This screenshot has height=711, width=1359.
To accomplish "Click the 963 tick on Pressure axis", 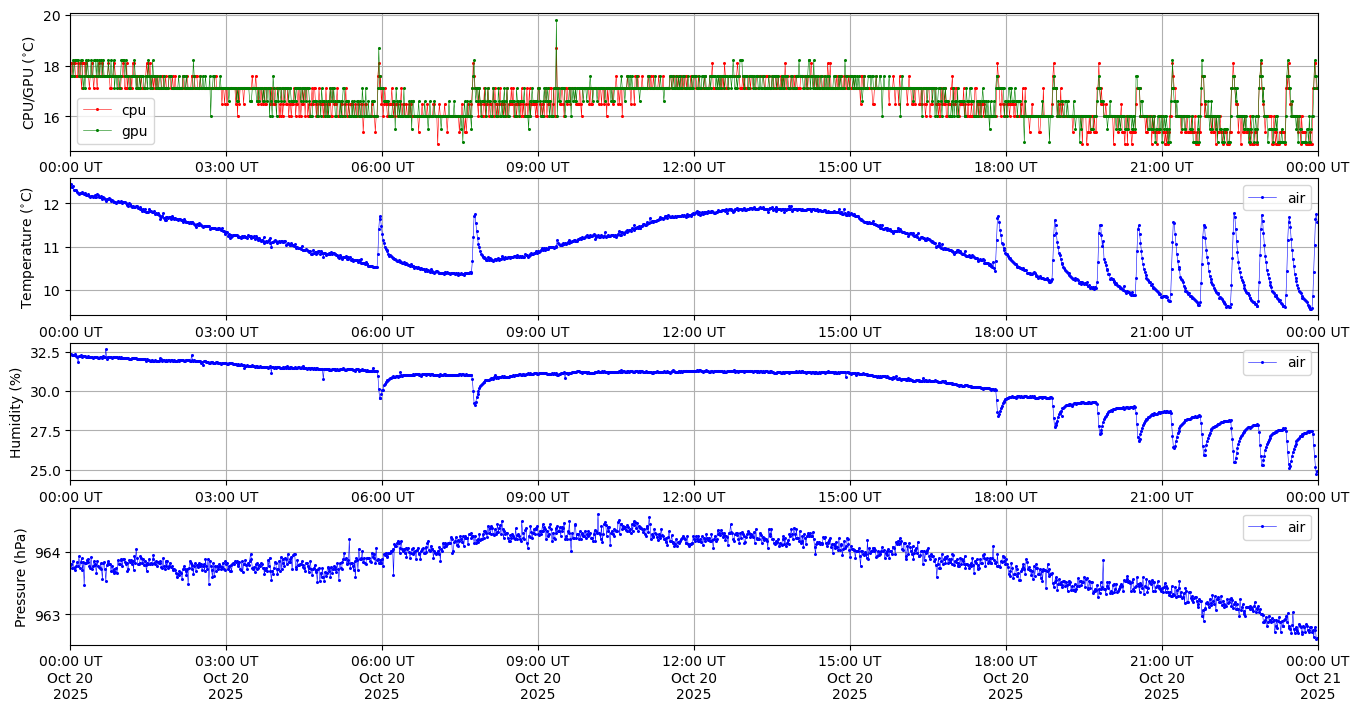I will pyautogui.click(x=49, y=615).
